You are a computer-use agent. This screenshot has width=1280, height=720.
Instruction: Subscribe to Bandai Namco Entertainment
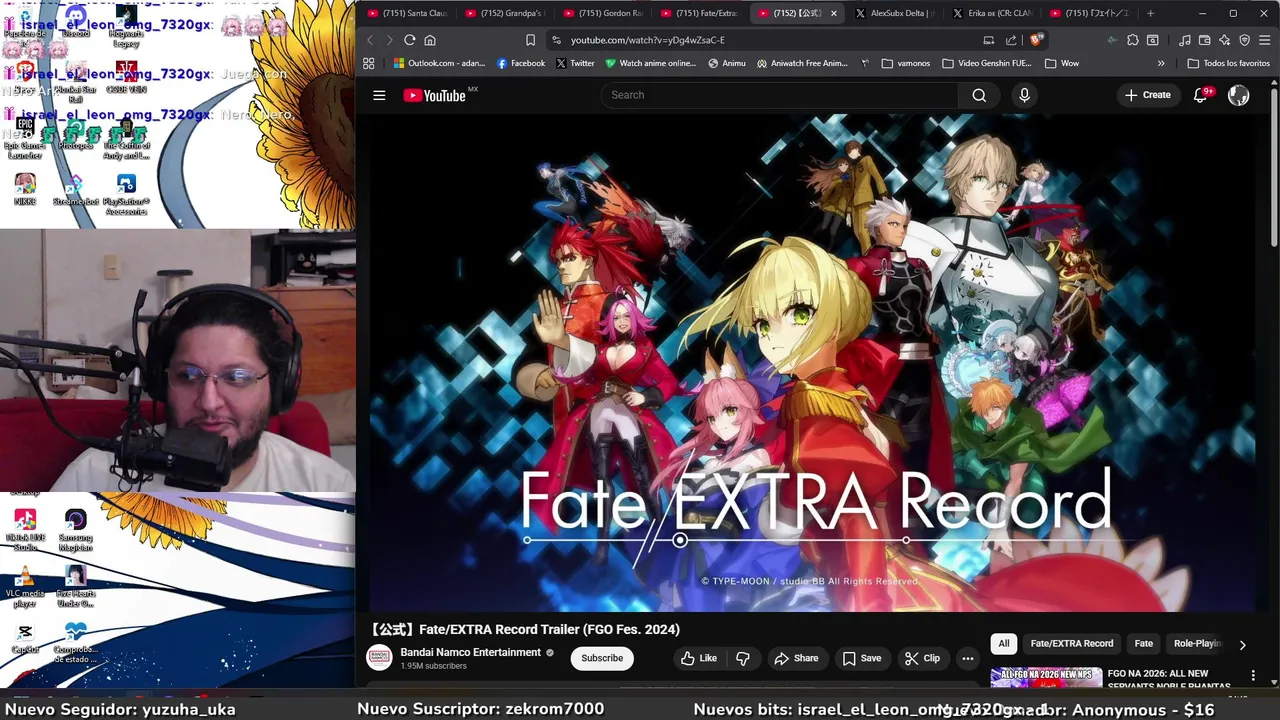click(602, 658)
